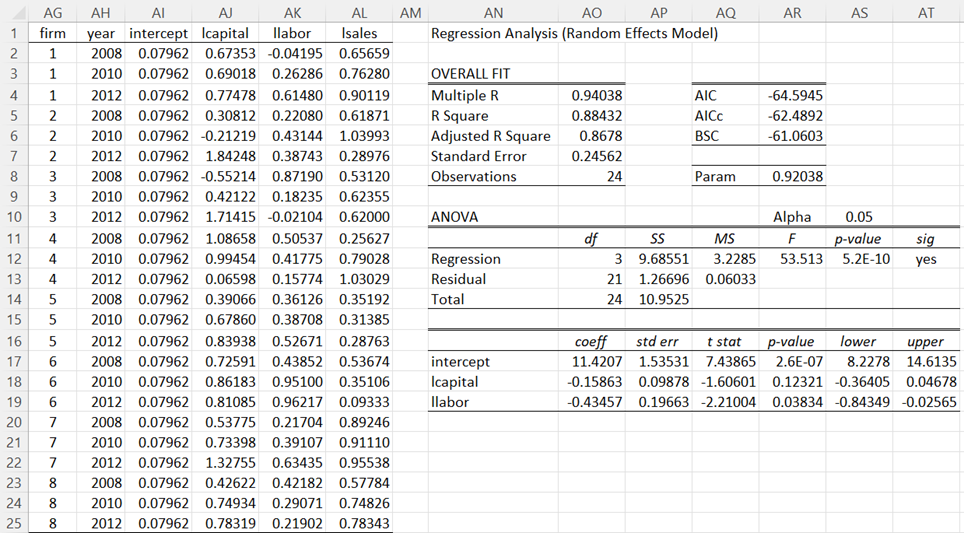Click the intercept coeff value 11.4207

click(597, 361)
